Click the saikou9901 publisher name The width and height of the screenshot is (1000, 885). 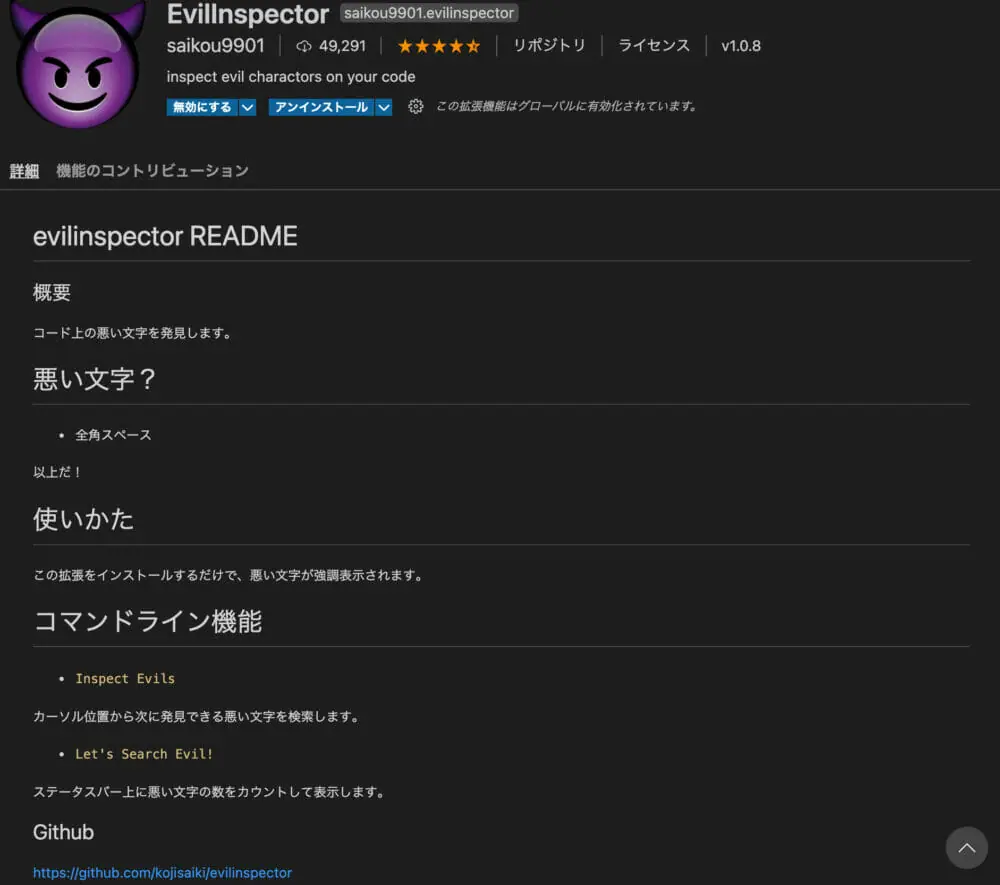click(216, 45)
